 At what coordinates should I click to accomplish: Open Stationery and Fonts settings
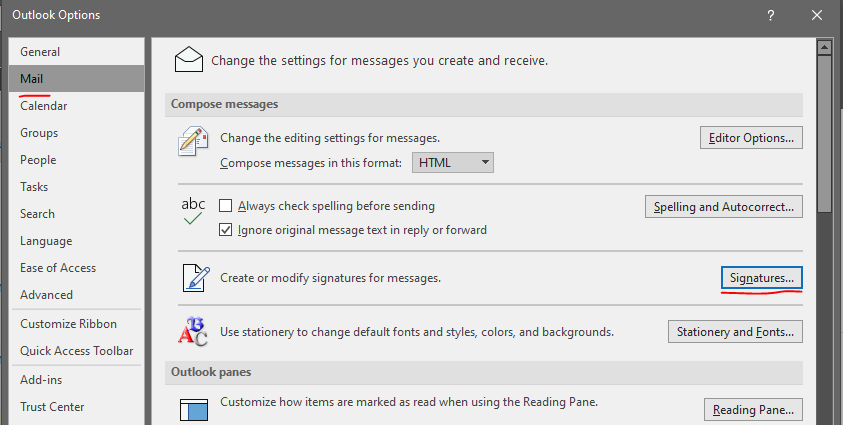735,331
